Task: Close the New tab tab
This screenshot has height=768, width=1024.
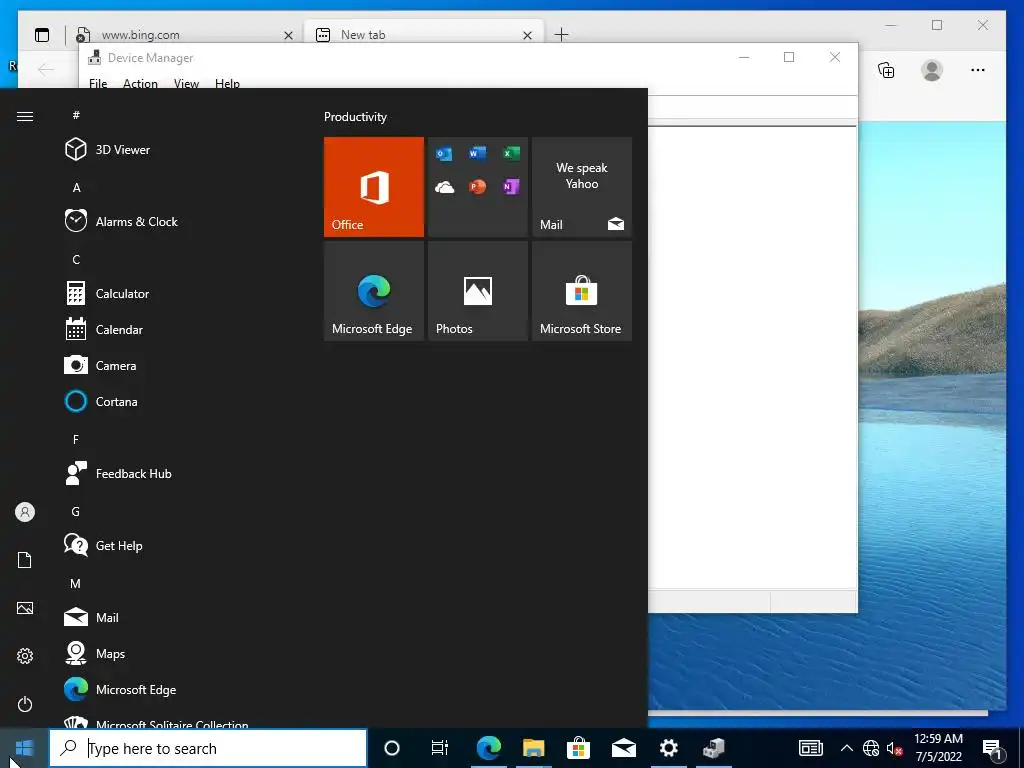Action: coord(528,35)
